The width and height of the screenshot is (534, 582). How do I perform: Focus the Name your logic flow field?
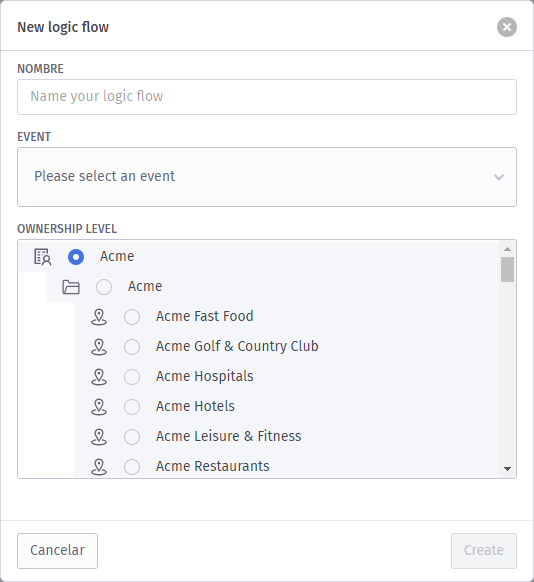(267, 97)
